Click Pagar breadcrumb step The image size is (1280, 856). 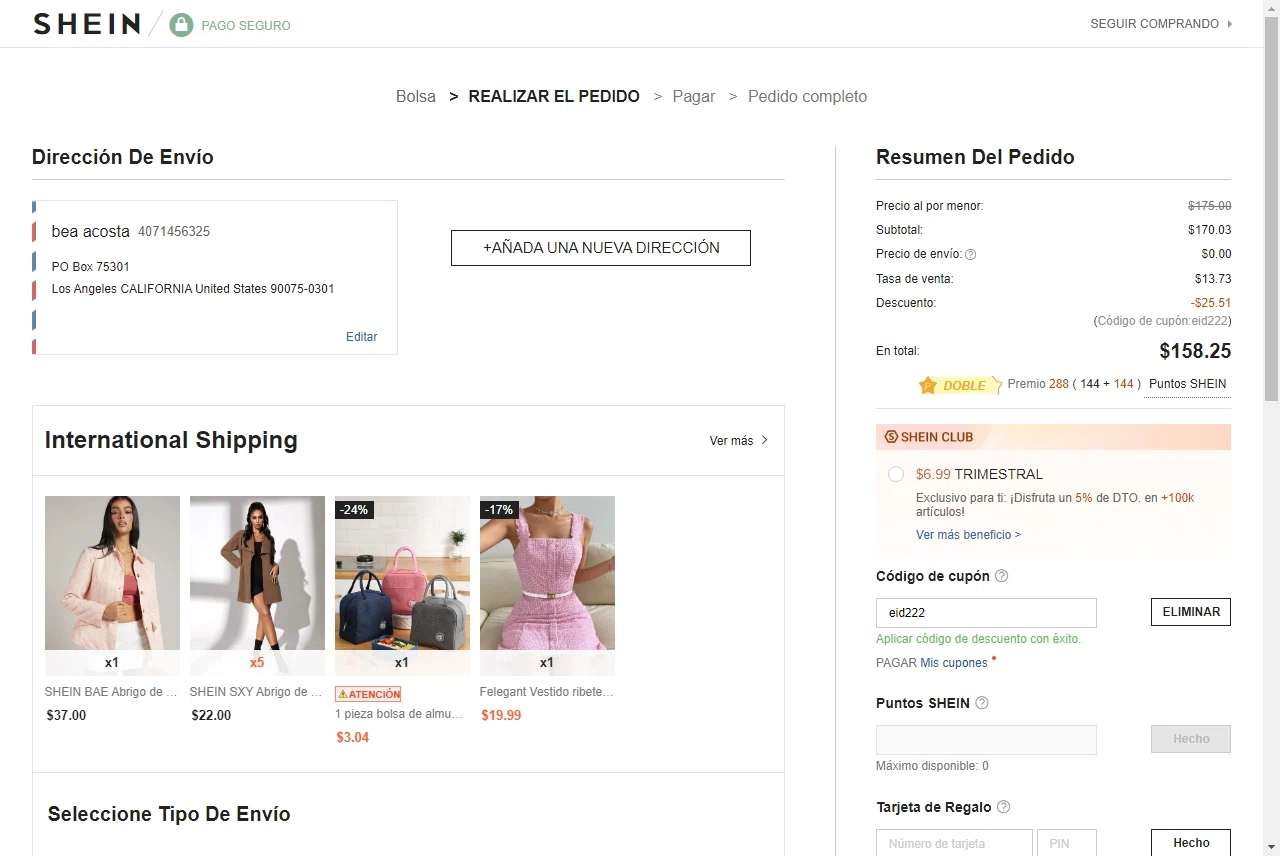click(694, 97)
